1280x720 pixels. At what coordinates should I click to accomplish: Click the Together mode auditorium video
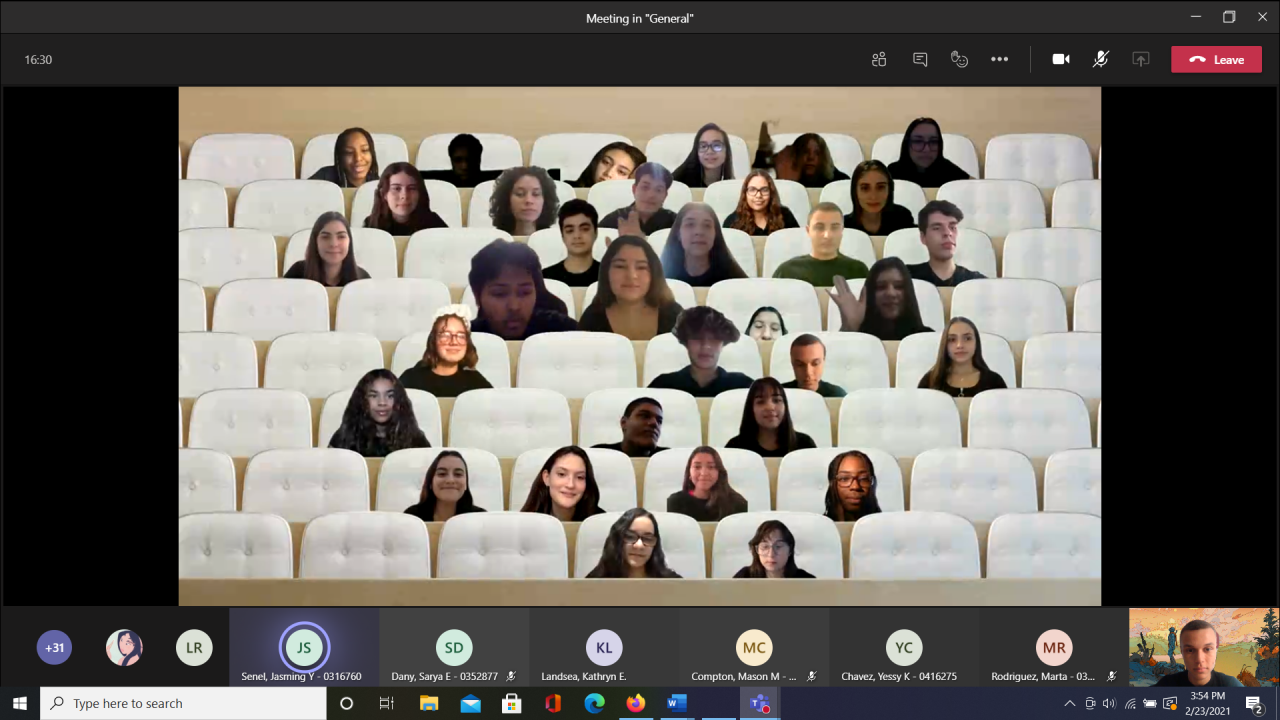point(640,346)
